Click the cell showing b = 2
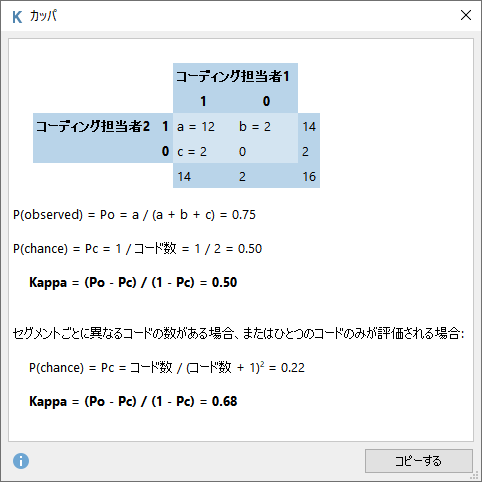This screenshot has height=482, width=482. pos(255,127)
